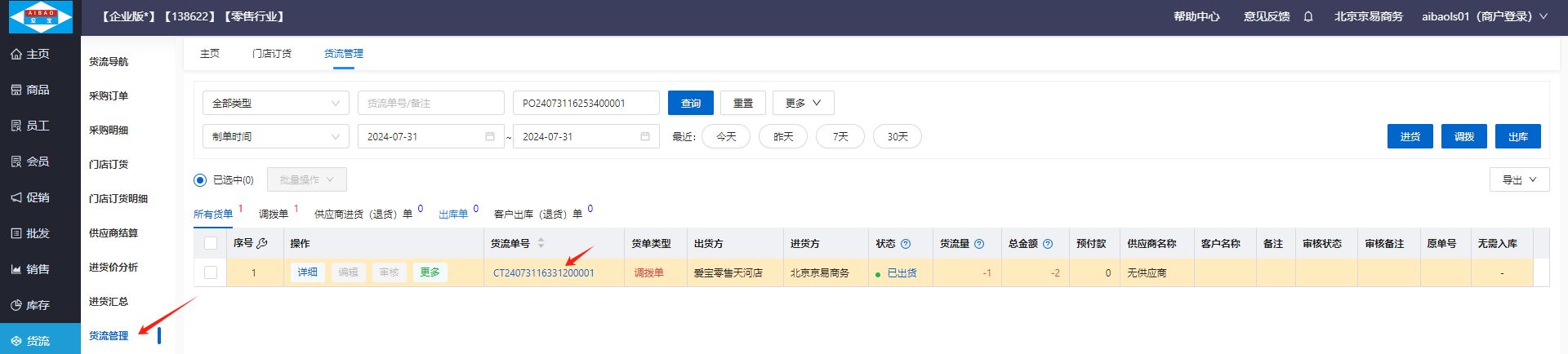
Task: Click help icon beside 总金额 column
Action: pyautogui.click(x=1048, y=244)
